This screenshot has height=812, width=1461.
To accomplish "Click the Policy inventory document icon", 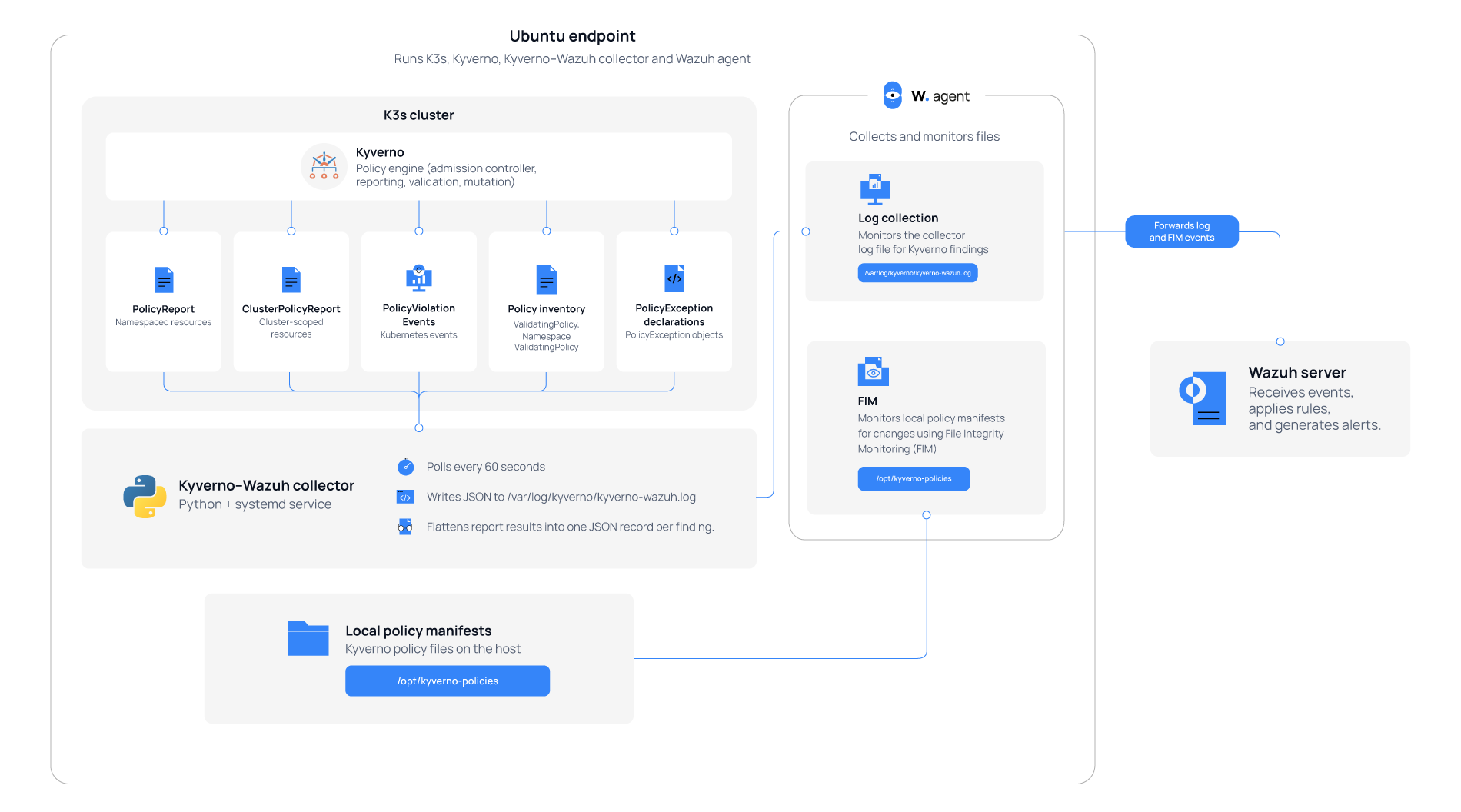I will tap(547, 280).
